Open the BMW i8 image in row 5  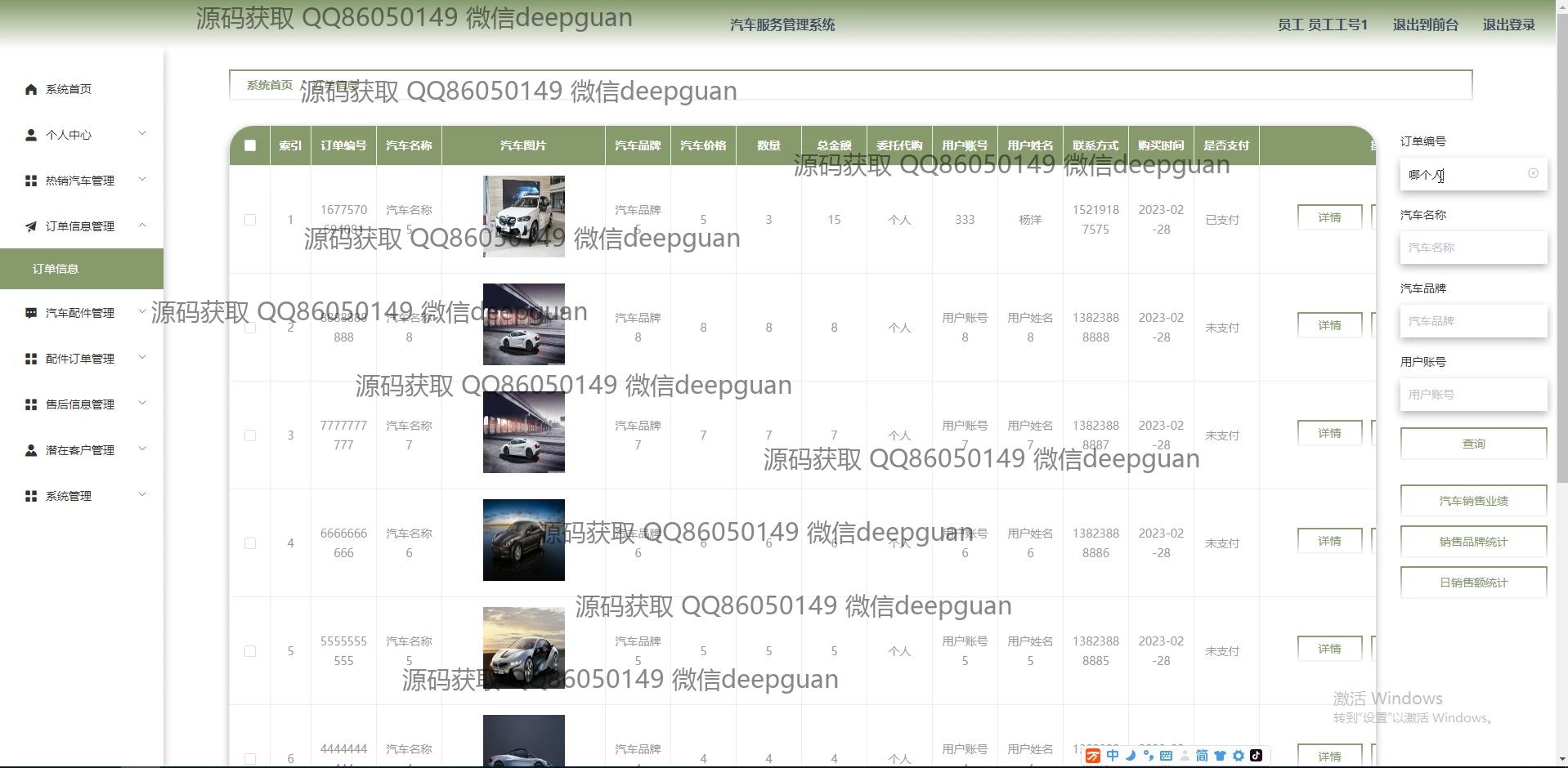523,648
